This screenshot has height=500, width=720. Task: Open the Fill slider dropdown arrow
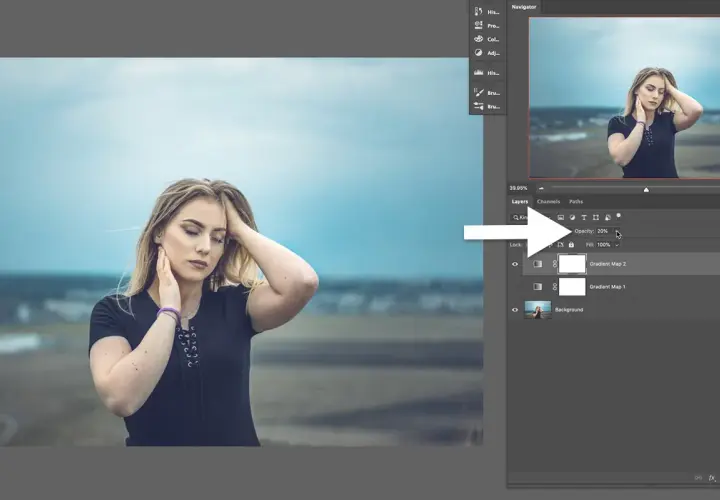pos(617,245)
